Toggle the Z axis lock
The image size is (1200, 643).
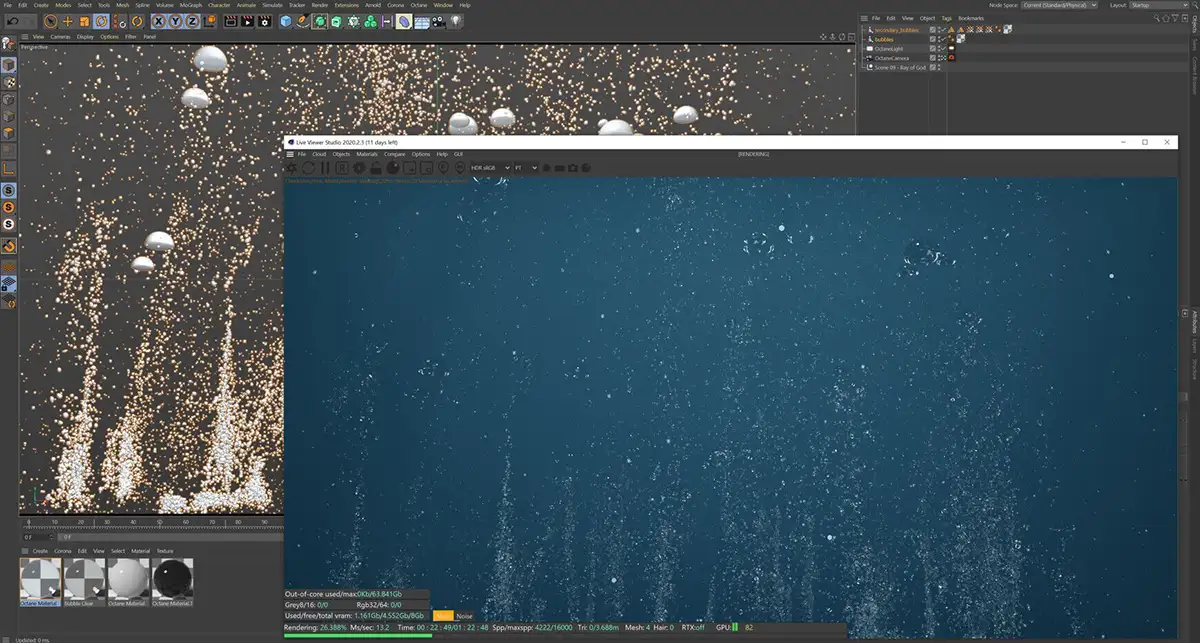click(191, 20)
